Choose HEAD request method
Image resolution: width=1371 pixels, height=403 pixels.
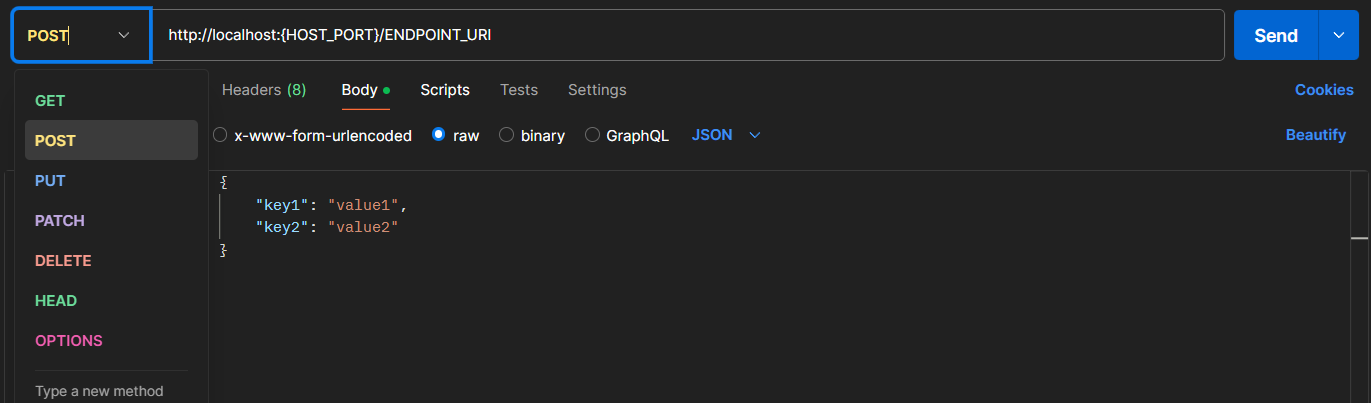tap(56, 301)
